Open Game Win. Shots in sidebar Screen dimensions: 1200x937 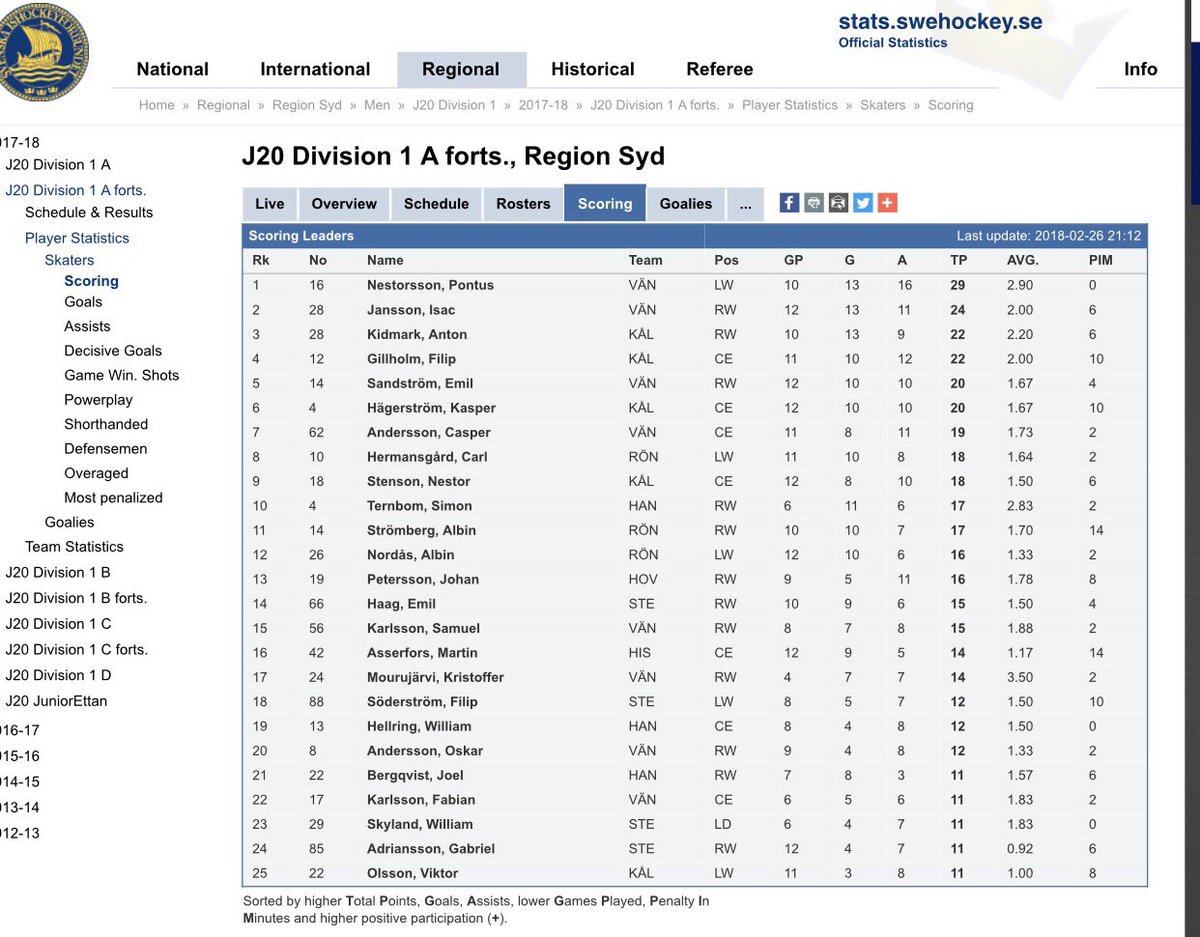tap(122, 375)
